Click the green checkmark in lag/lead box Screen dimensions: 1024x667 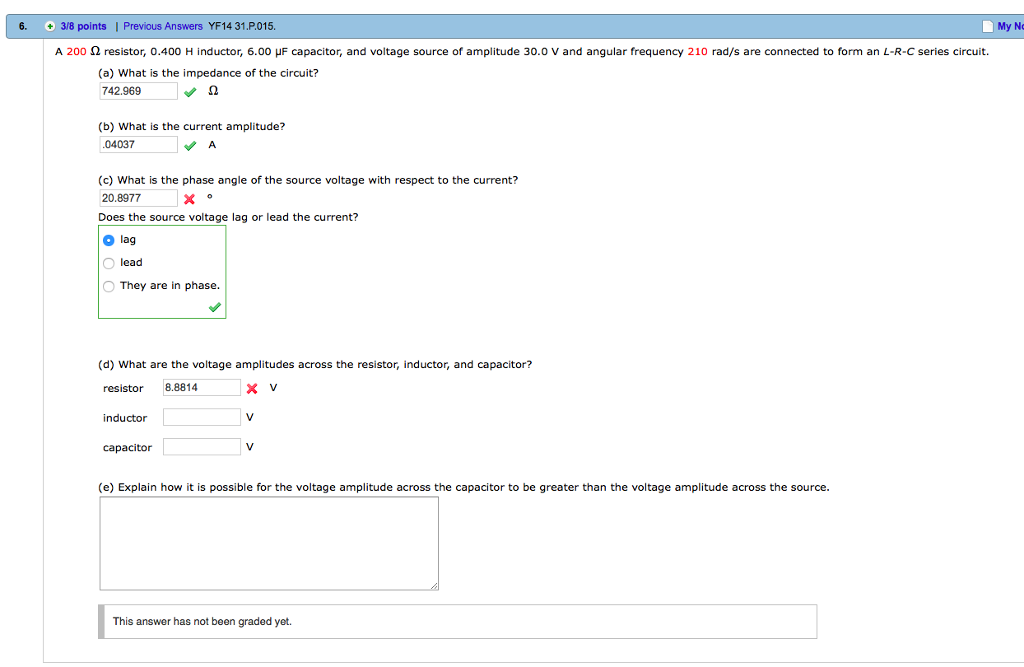(x=214, y=307)
